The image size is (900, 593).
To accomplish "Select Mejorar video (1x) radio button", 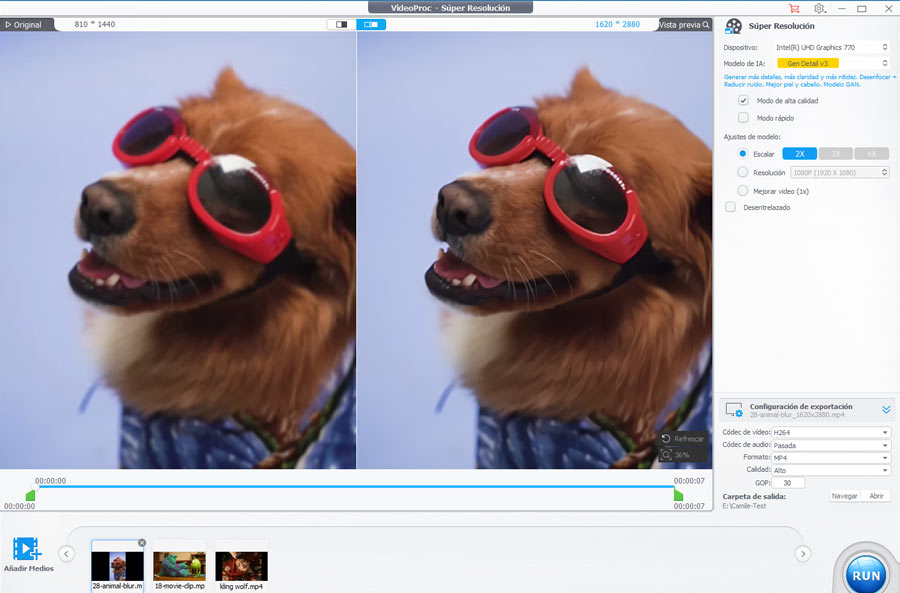I will point(743,191).
